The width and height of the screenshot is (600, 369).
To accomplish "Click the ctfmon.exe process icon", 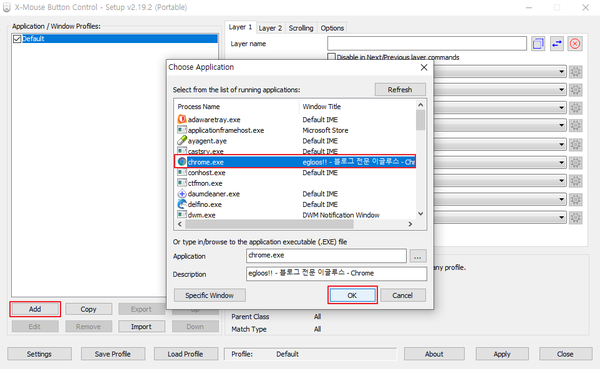I will (x=182, y=183).
